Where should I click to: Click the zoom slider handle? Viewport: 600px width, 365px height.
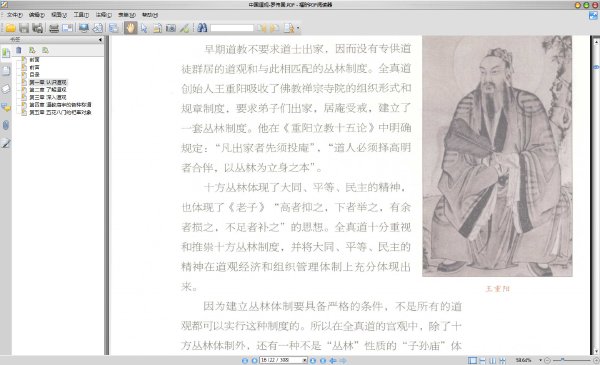pos(562,360)
